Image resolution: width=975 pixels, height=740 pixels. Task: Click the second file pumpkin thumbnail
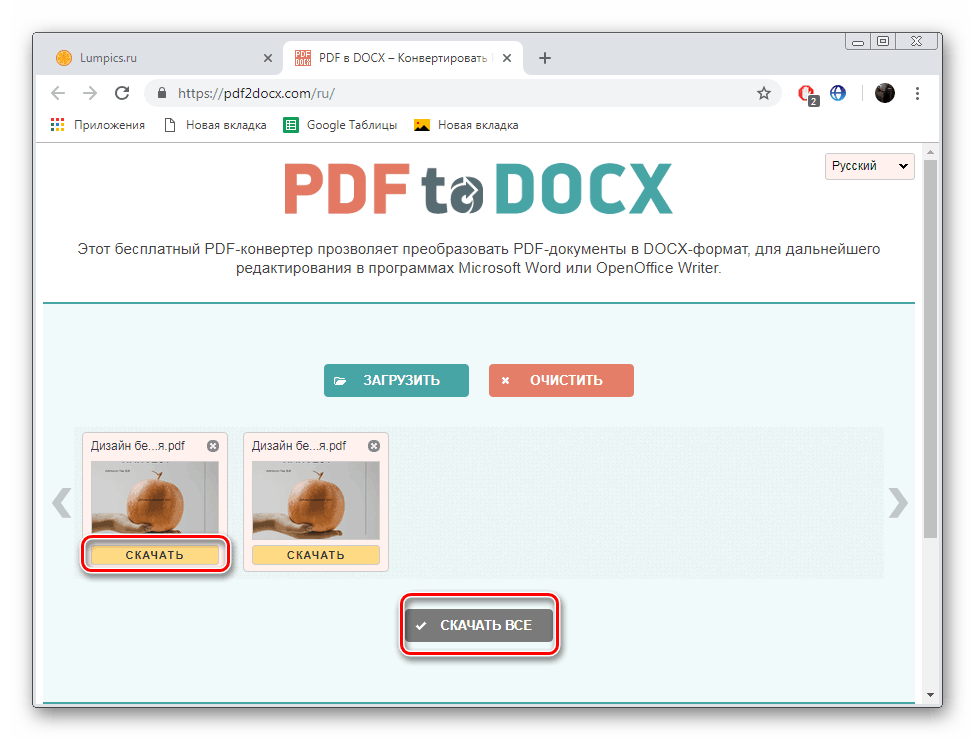pyautogui.click(x=316, y=500)
